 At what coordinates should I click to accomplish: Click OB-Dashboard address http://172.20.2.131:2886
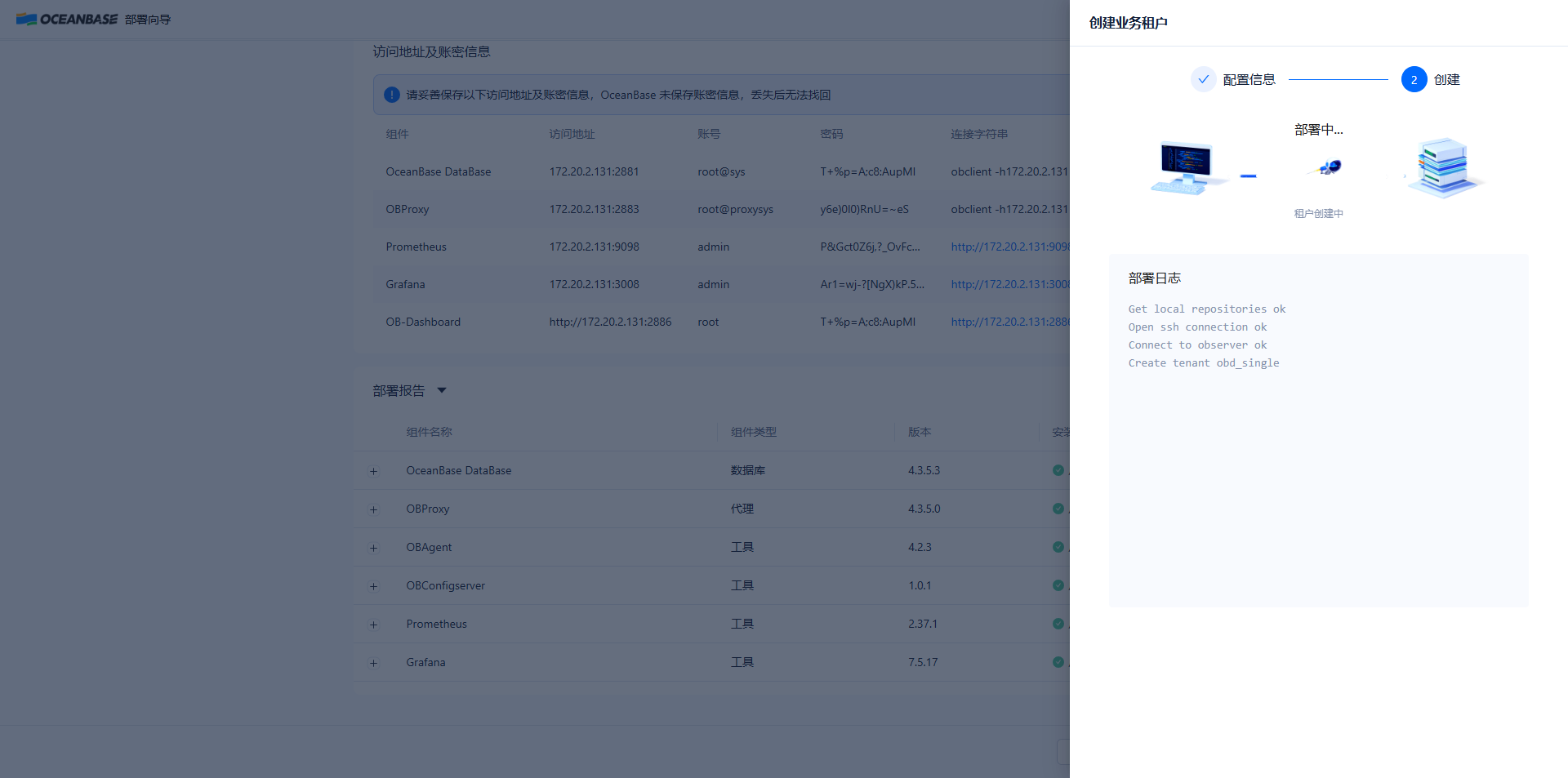coord(610,322)
